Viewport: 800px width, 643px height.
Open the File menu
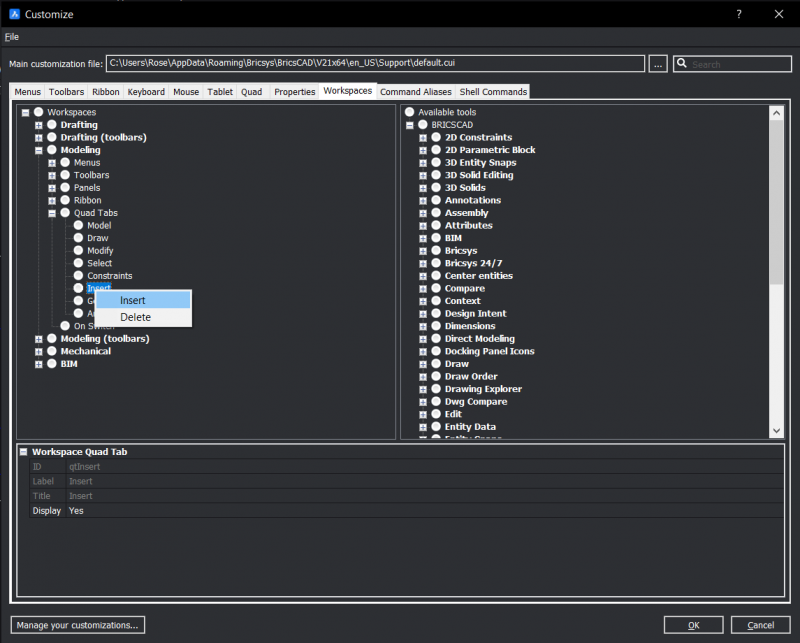coord(11,36)
